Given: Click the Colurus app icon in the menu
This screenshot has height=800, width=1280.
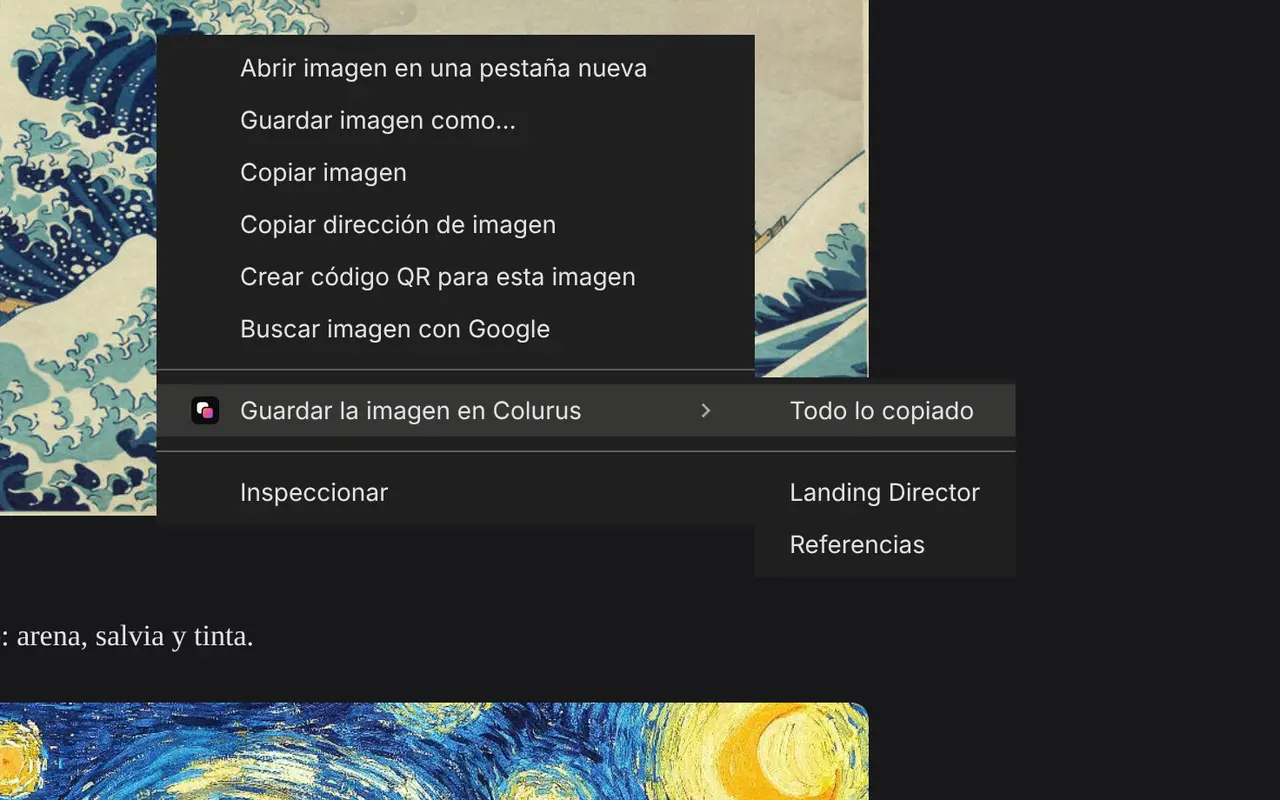Looking at the screenshot, I should tap(205, 410).
